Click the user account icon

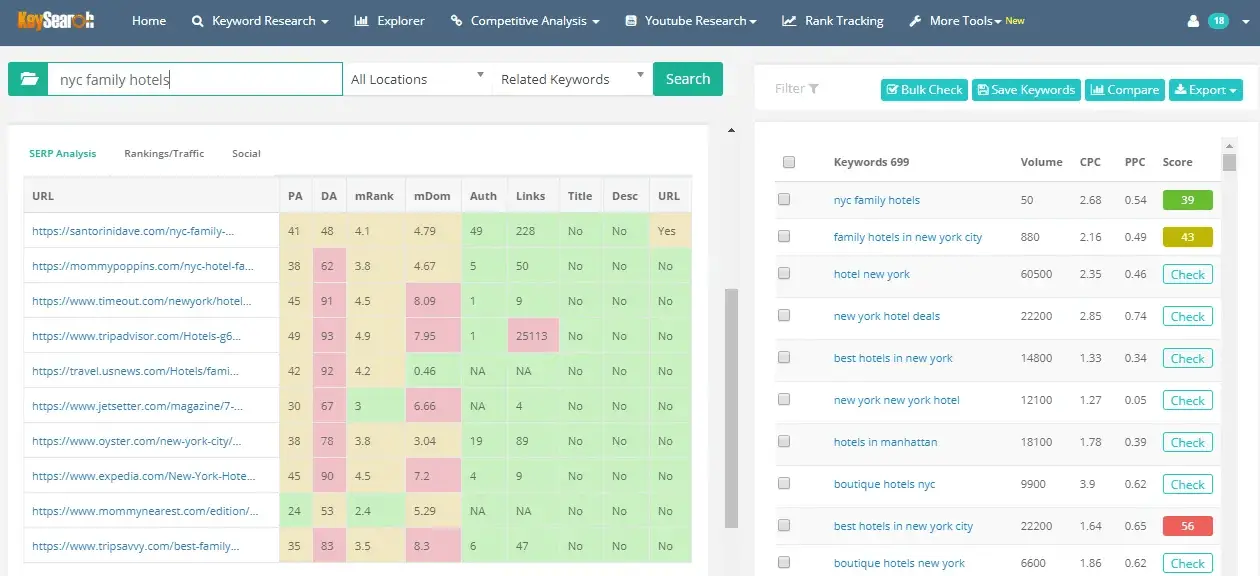point(1192,21)
